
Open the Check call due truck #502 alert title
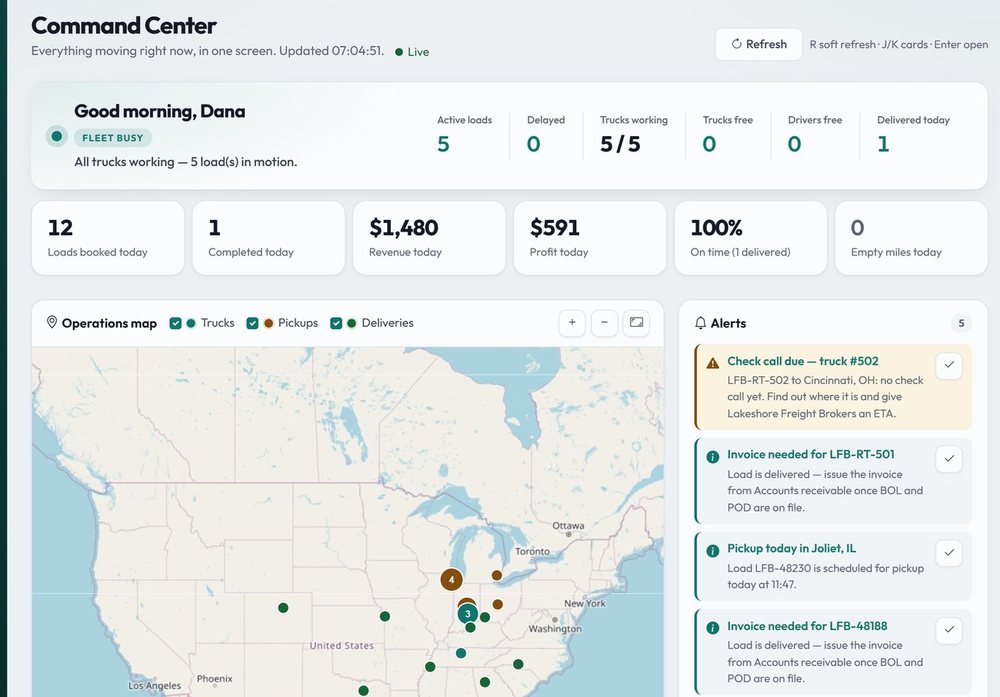(x=803, y=362)
